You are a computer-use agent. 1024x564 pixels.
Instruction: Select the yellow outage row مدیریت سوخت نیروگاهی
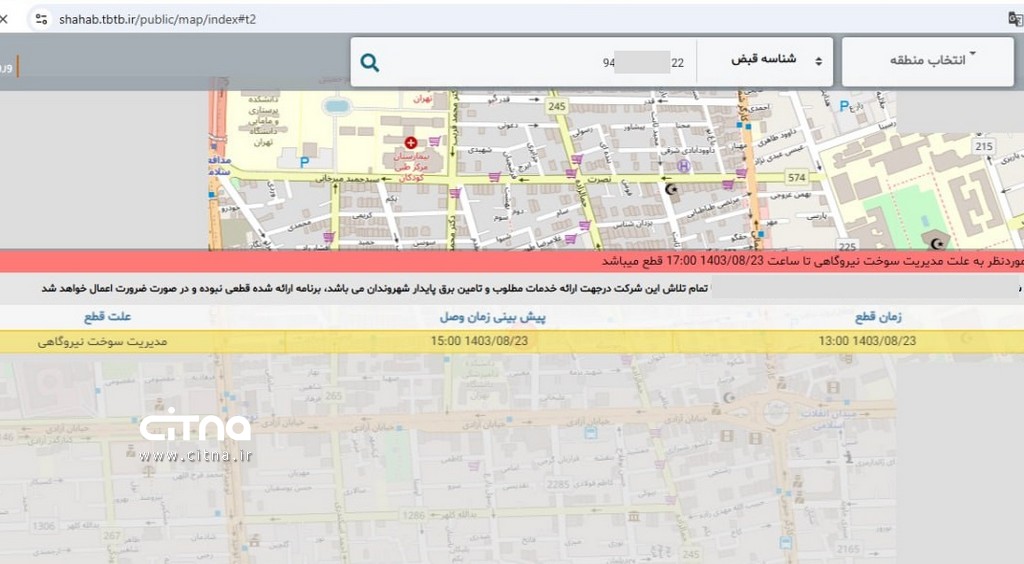(512, 341)
